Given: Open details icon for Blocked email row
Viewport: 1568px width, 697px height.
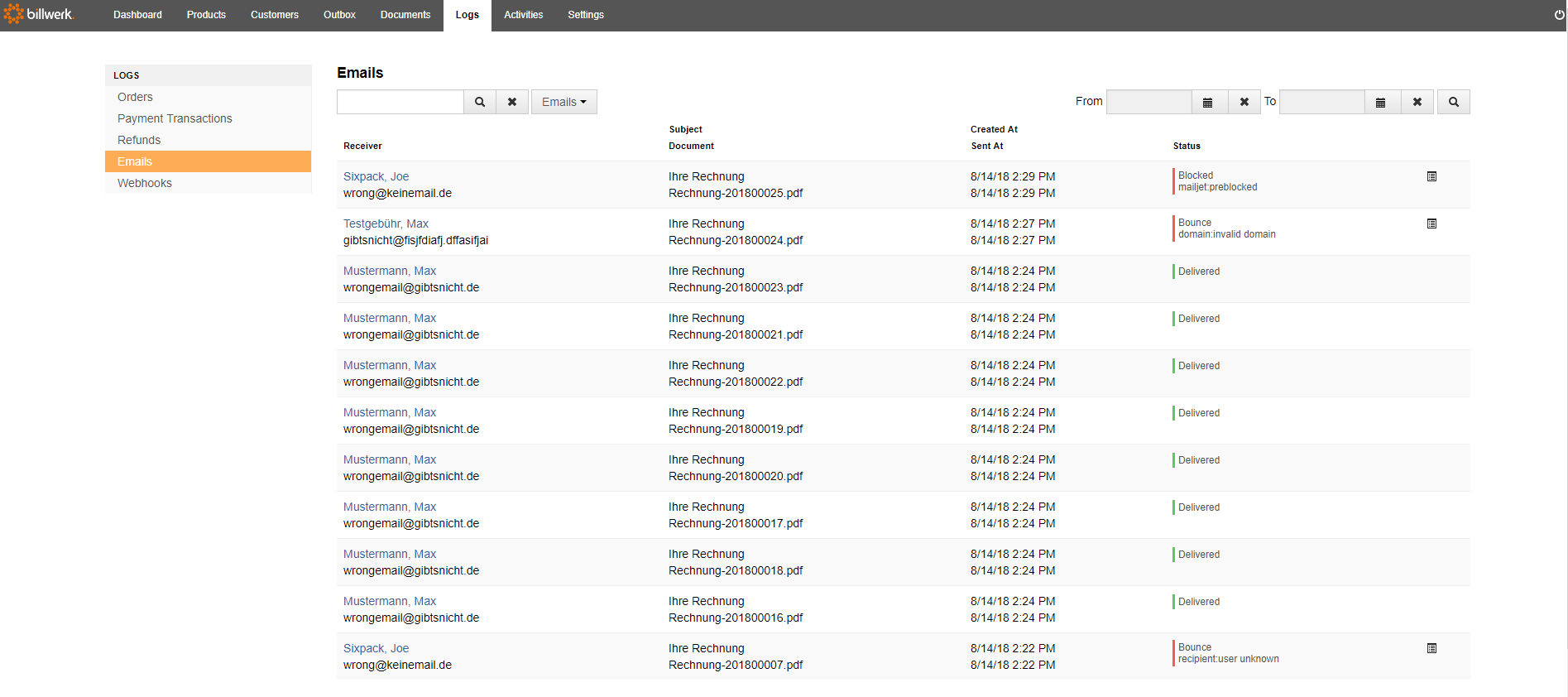Looking at the screenshot, I should tap(1431, 176).
